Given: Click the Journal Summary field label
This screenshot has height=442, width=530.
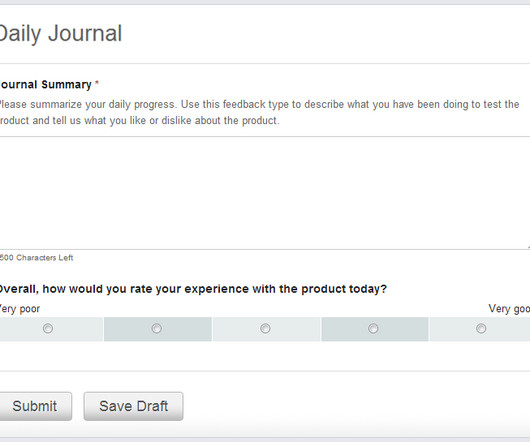Looking at the screenshot, I should pos(45,84).
